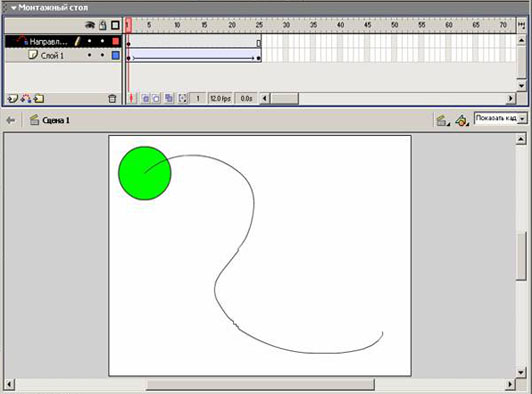The height and width of the screenshot is (394, 532).
Task: Toggle visibility dot for Слой 1
Action: click(x=89, y=55)
